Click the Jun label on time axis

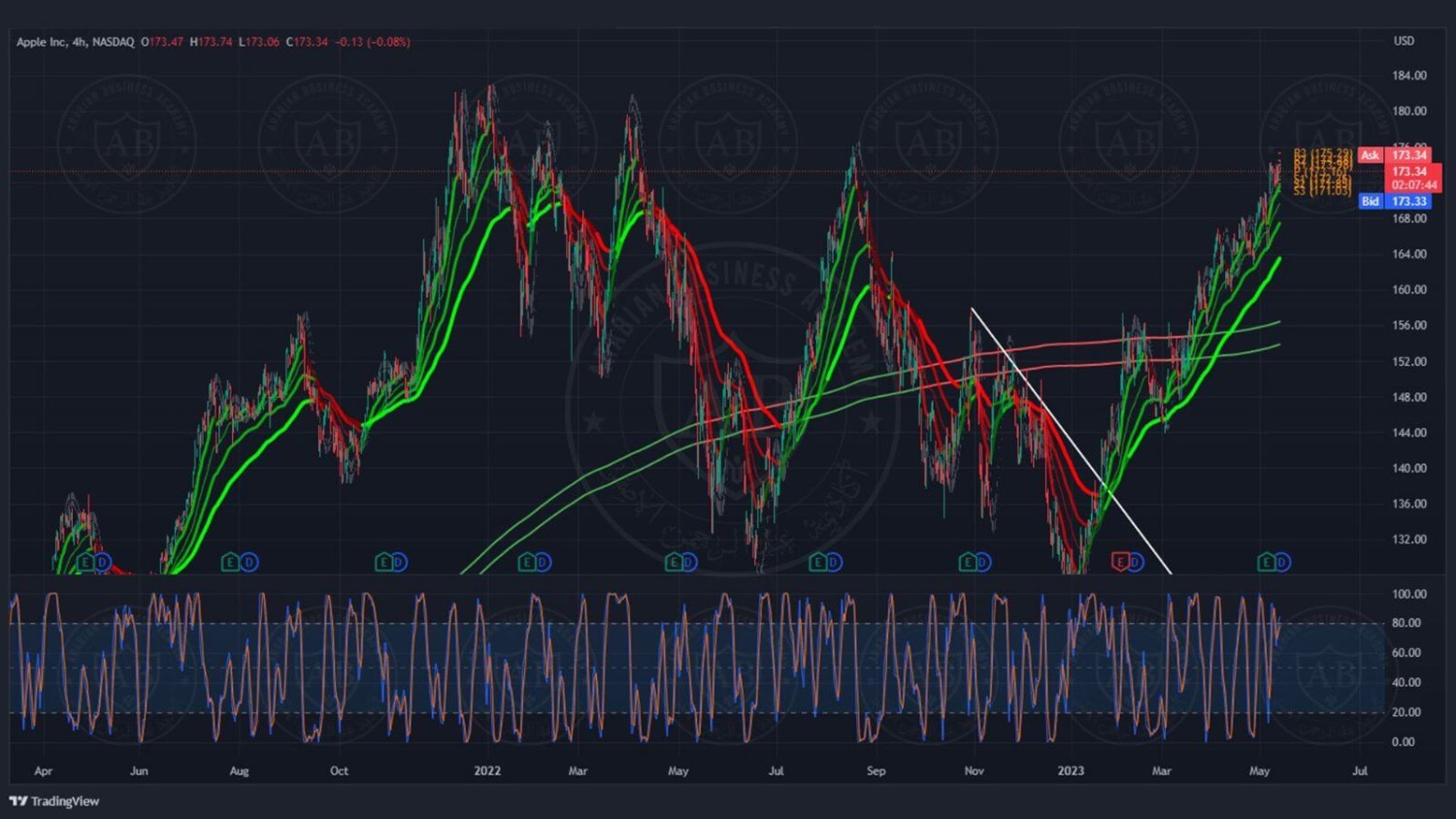[x=139, y=770]
